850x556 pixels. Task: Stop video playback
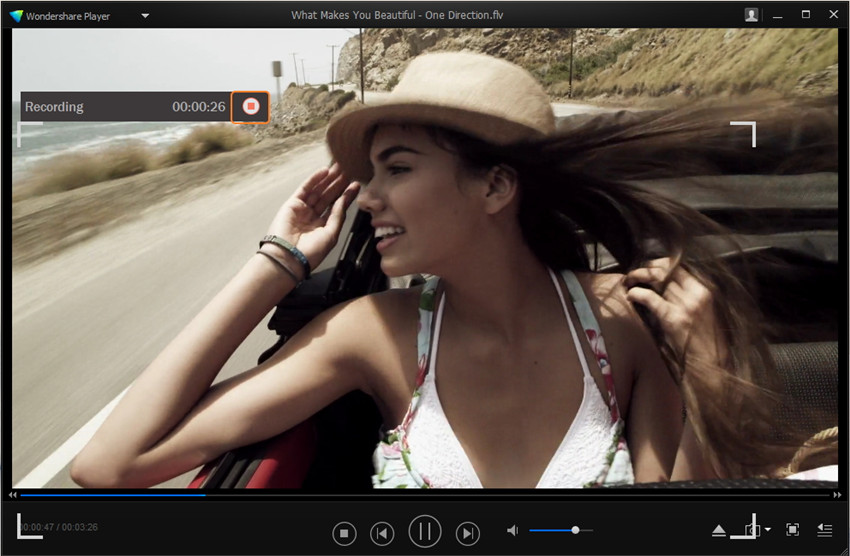[344, 533]
